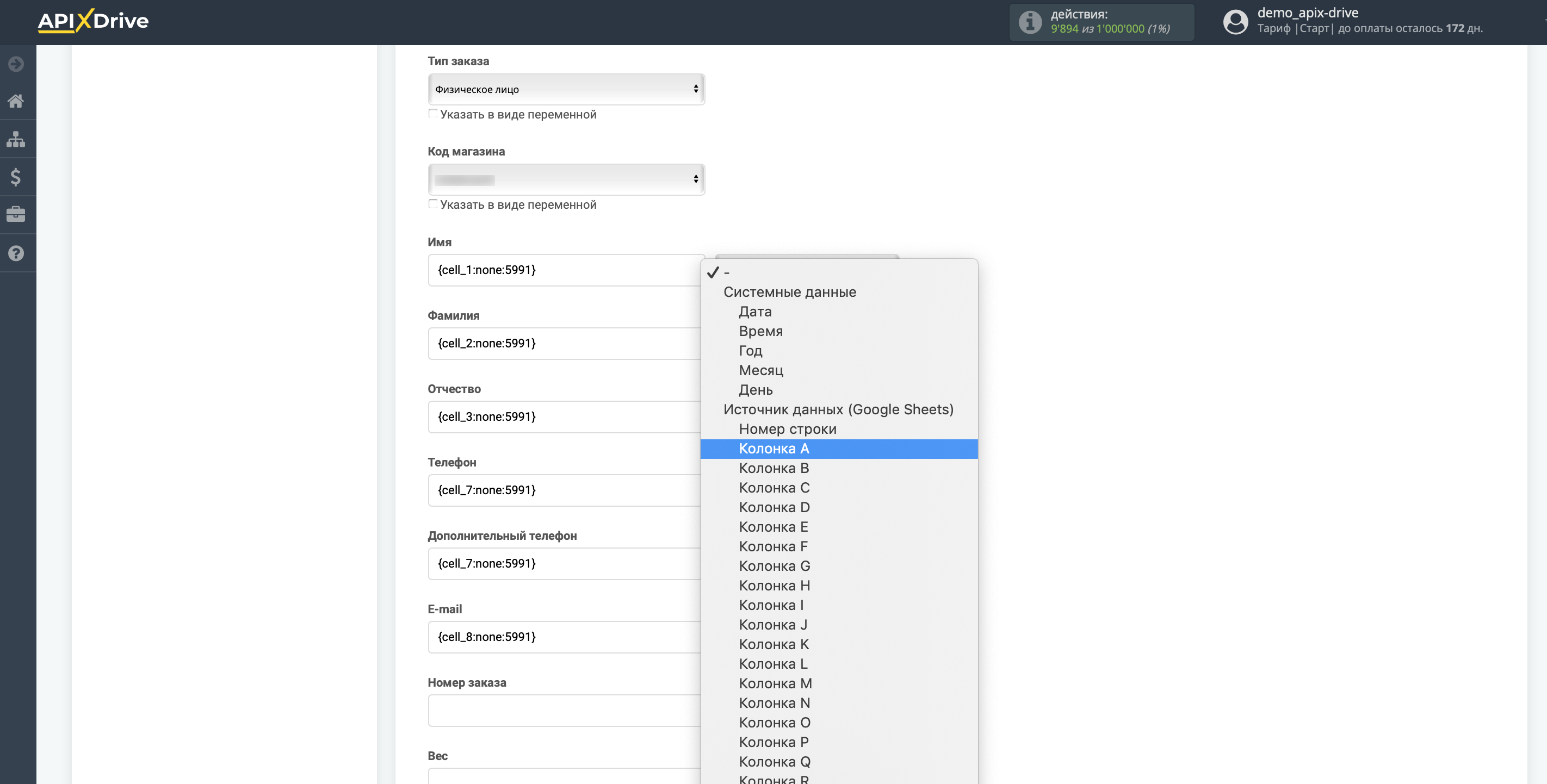The width and height of the screenshot is (1547, 784).
Task: Click the Дополнительный телефон input field
Action: [565, 563]
